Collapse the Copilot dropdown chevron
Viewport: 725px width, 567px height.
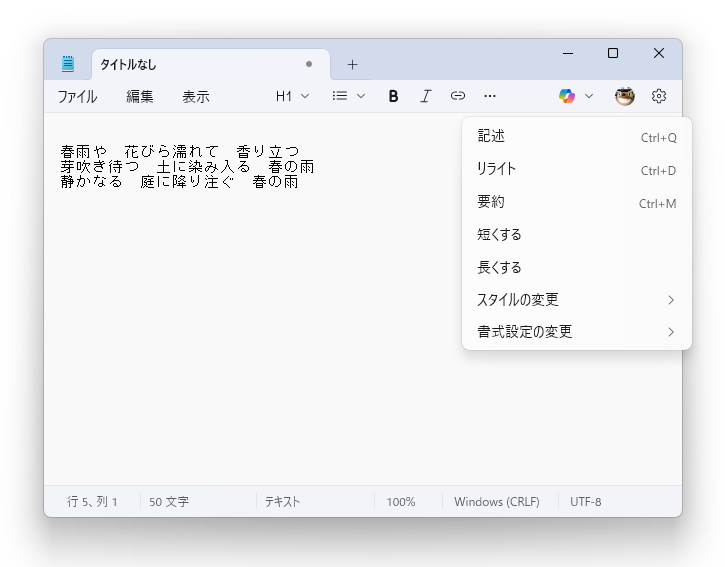click(589, 96)
